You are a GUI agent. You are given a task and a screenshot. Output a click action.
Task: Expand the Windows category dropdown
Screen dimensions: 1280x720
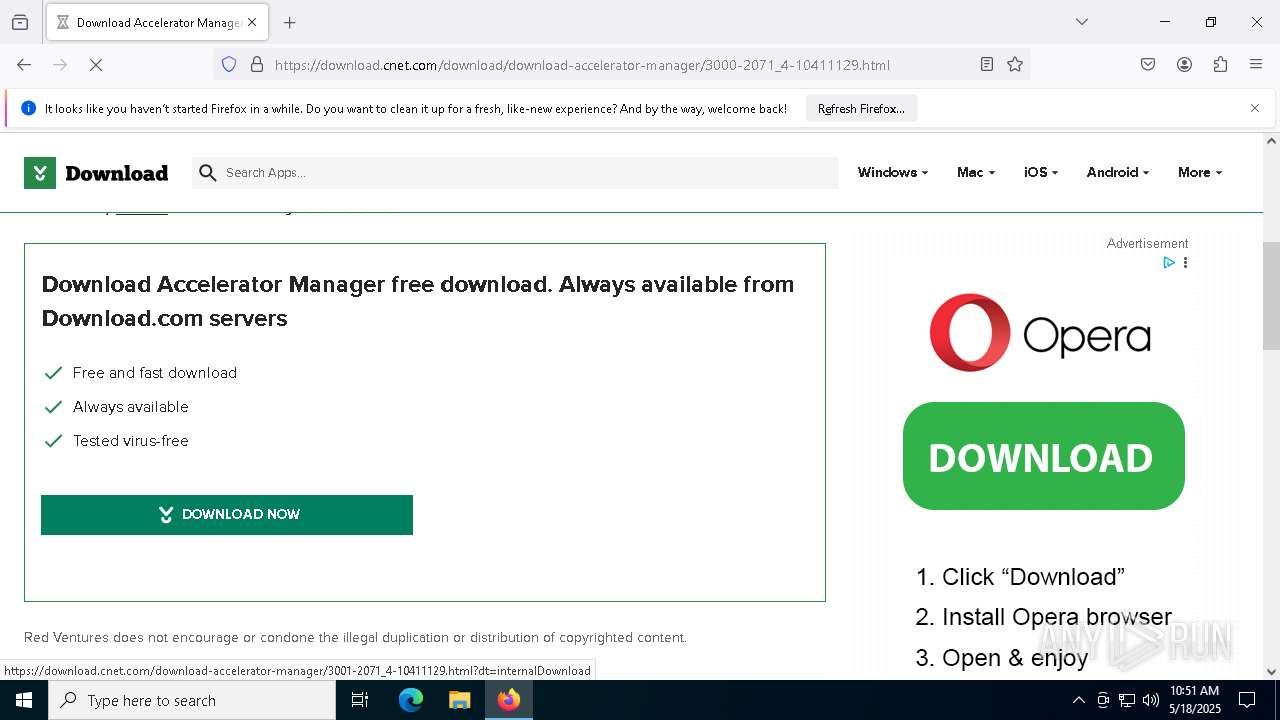893,173
